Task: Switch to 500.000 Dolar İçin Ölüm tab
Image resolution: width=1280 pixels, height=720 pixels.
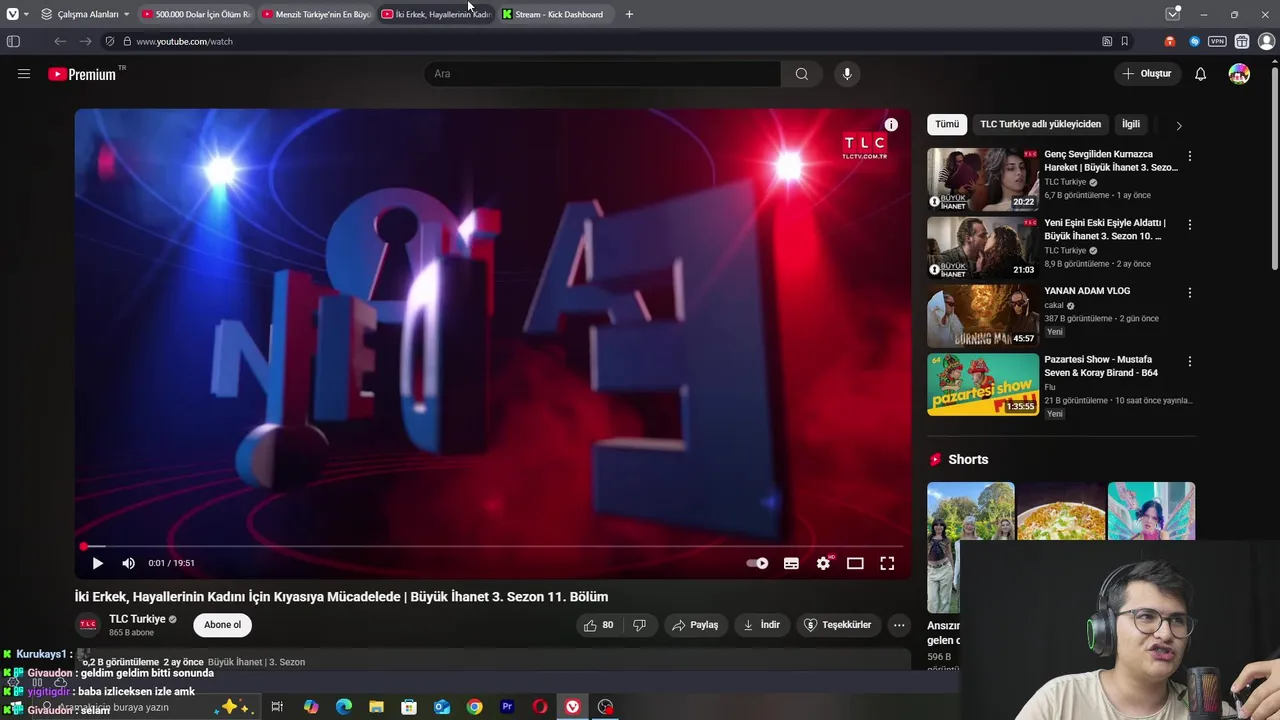Action: coord(196,14)
